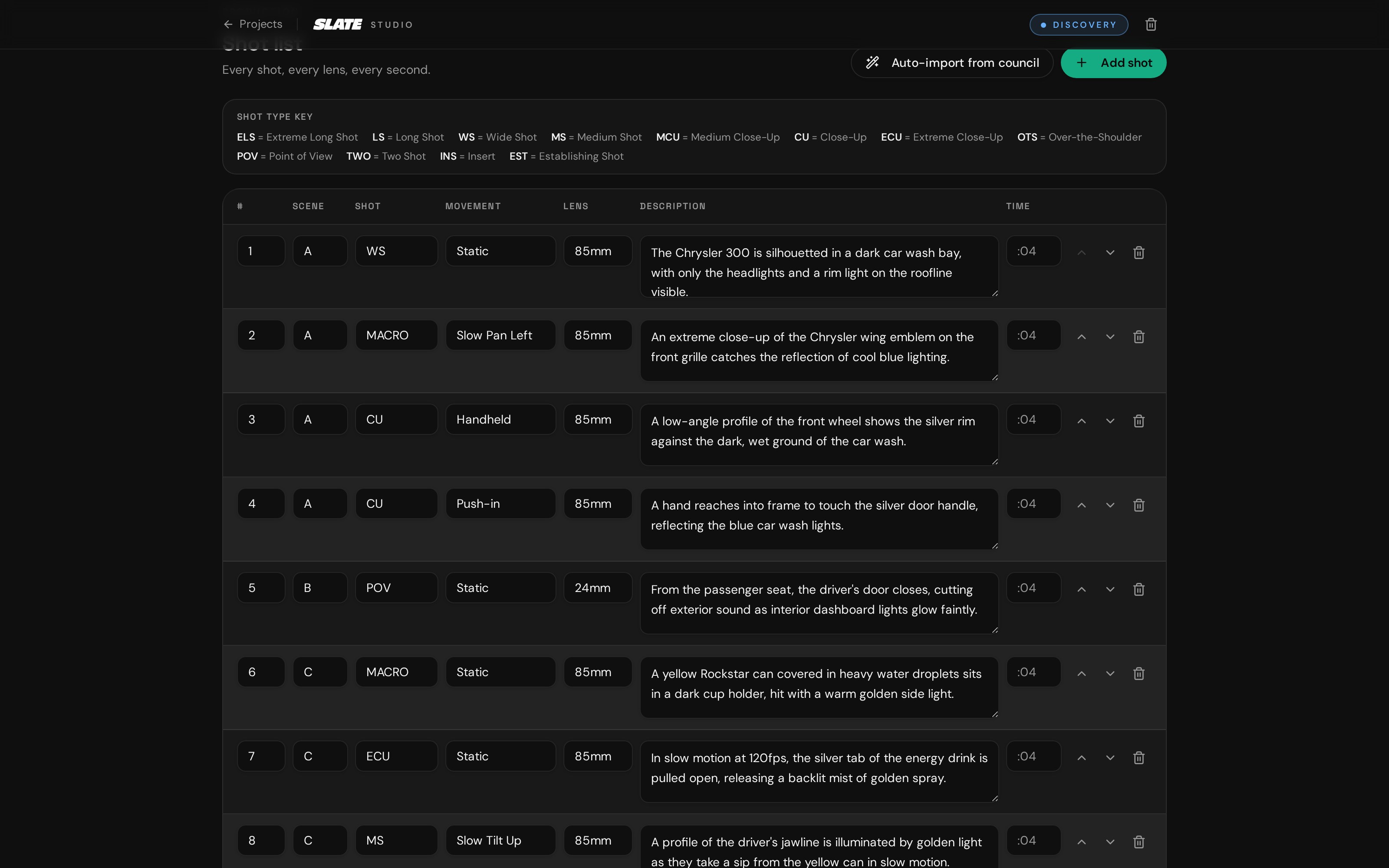Move shot 2 down
Viewport: 1389px width, 868px height.
[1110, 336]
